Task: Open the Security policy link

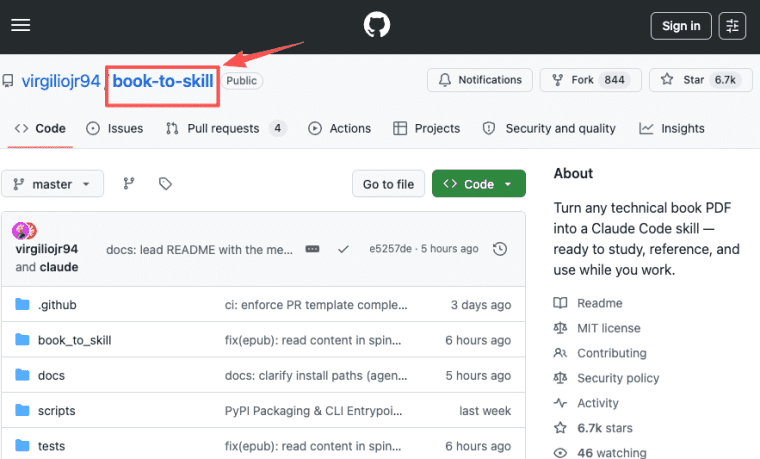Action: pyautogui.click(x=618, y=378)
